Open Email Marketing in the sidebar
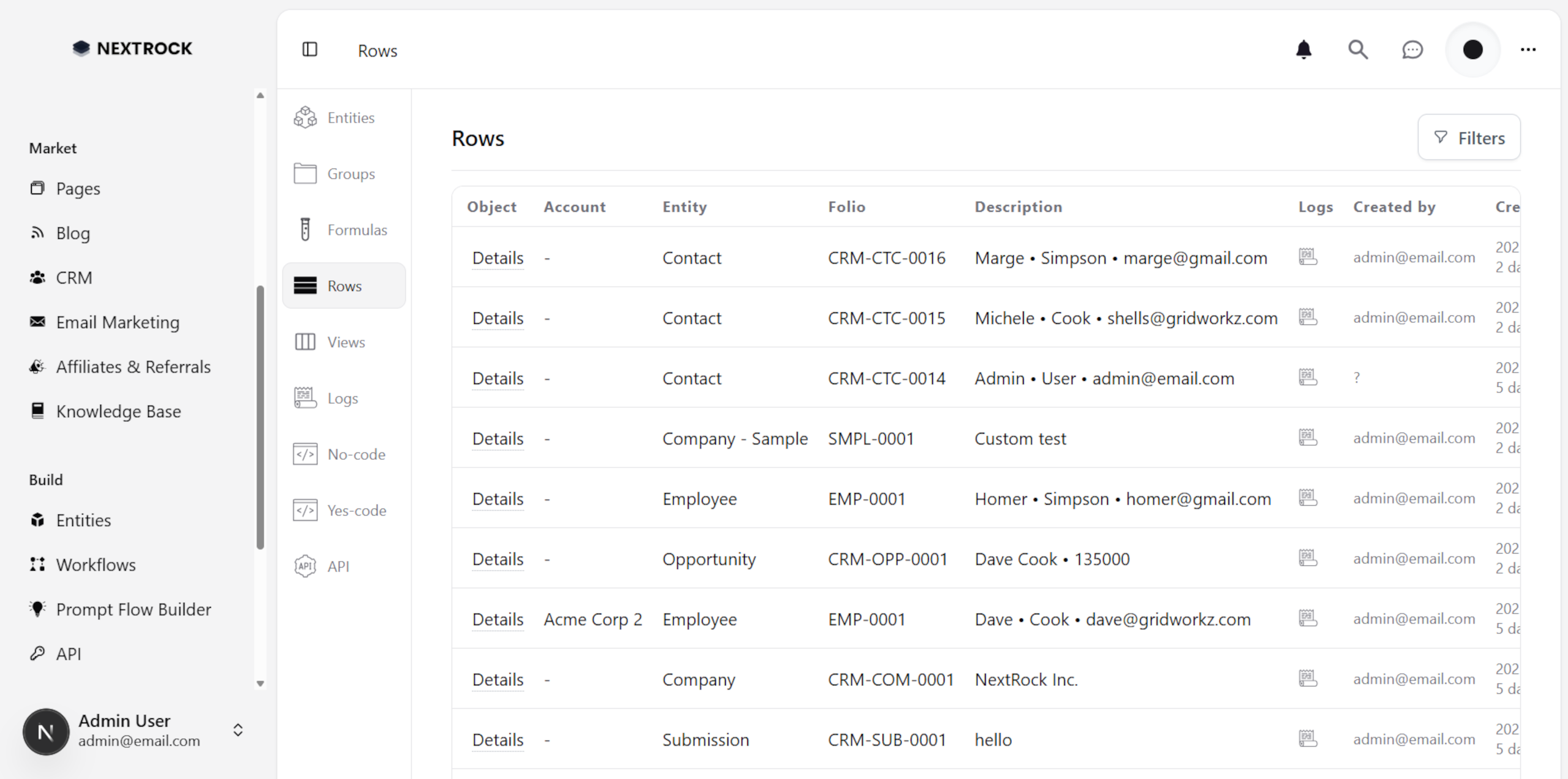 click(x=118, y=322)
